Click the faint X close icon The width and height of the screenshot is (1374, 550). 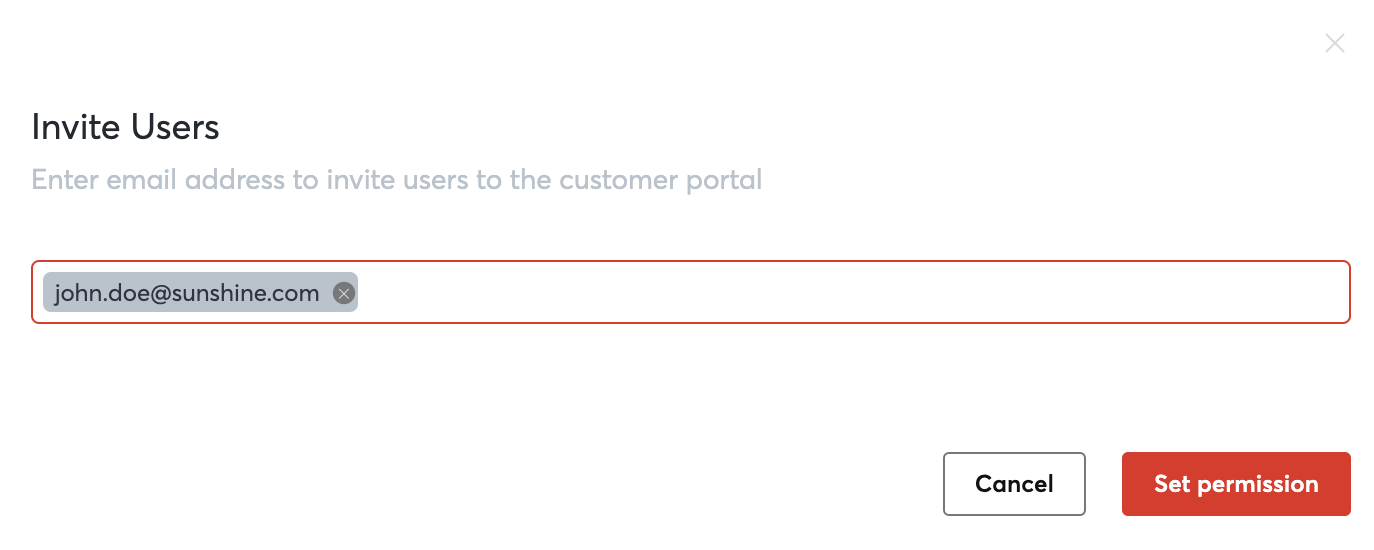[x=1334, y=43]
